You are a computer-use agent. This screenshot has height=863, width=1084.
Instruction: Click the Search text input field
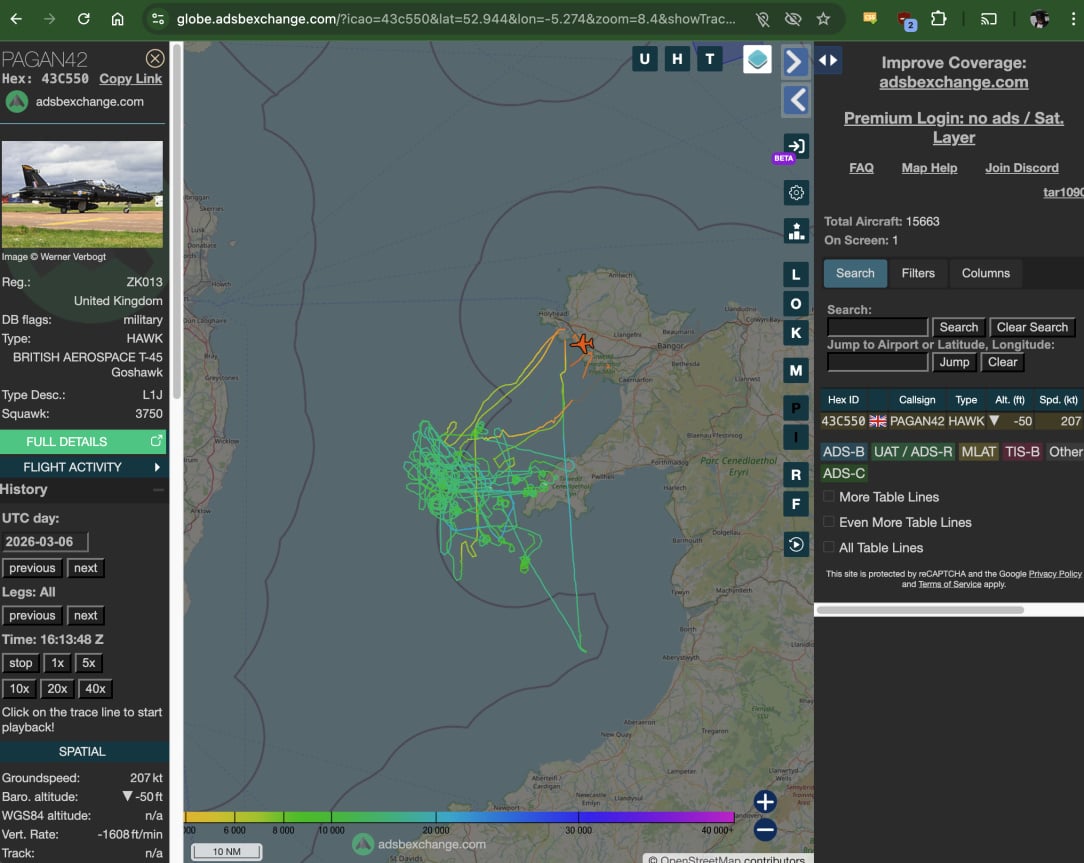click(x=877, y=328)
